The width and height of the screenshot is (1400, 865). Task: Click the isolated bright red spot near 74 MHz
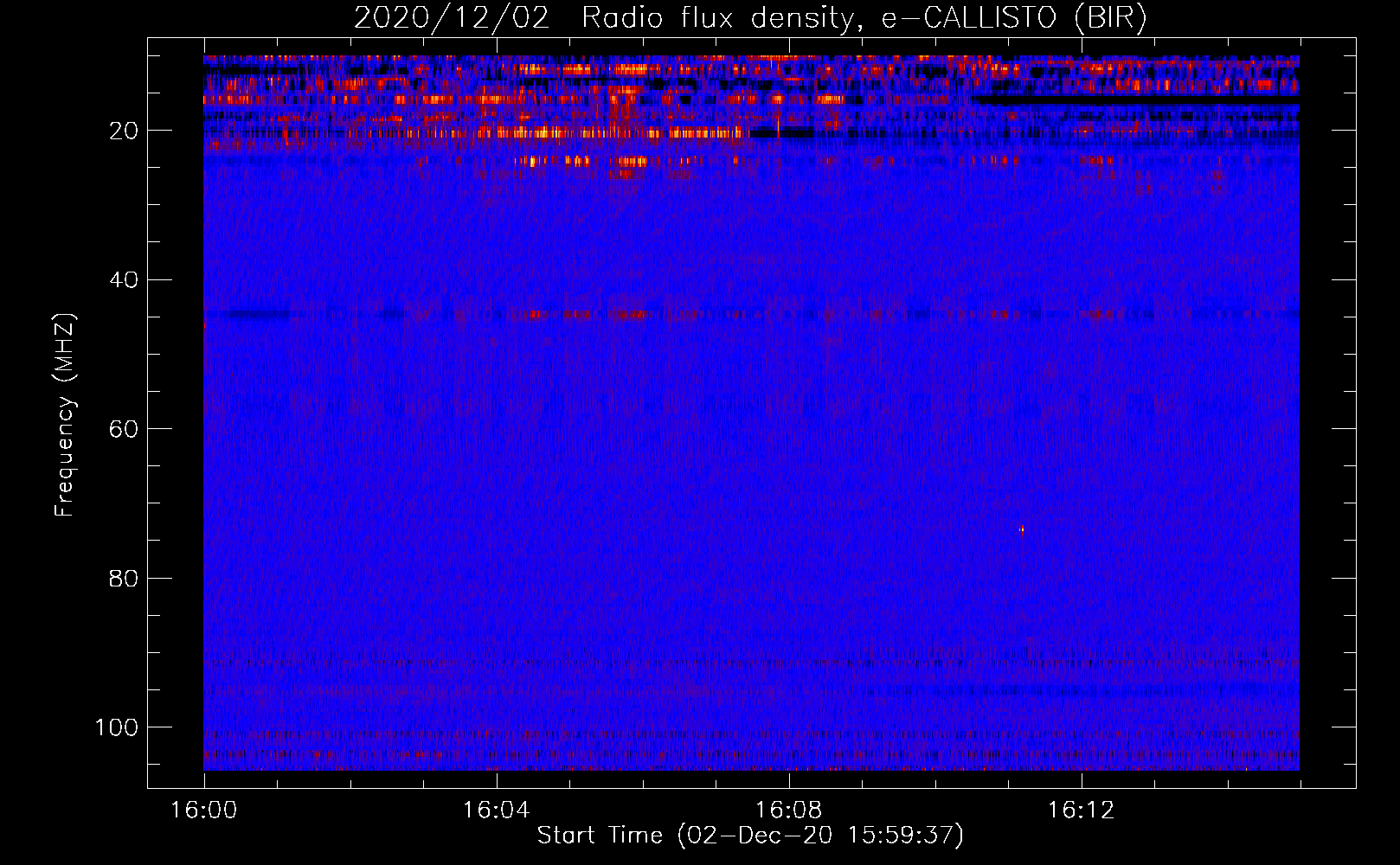pyautogui.click(x=1022, y=529)
